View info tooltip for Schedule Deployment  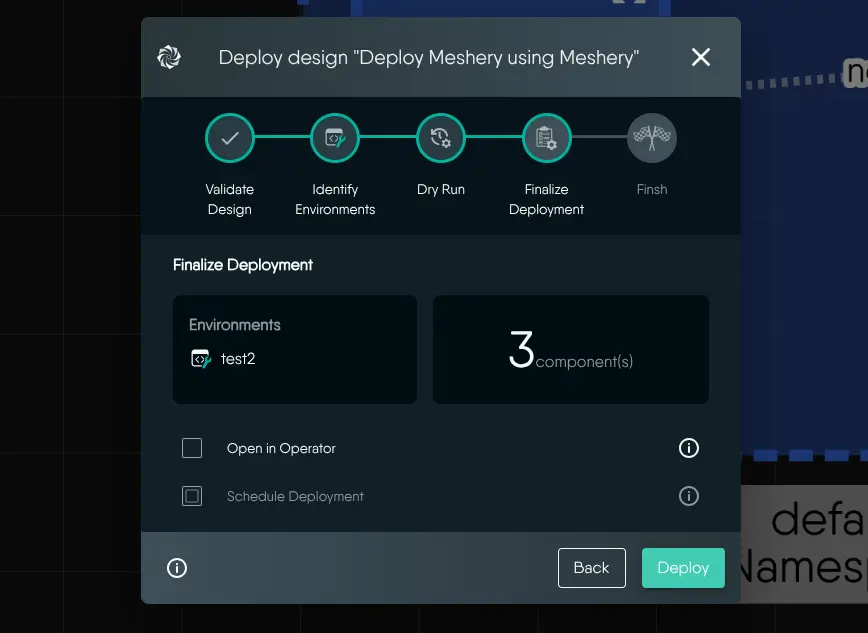pyautogui.click(x=688, y=496)
